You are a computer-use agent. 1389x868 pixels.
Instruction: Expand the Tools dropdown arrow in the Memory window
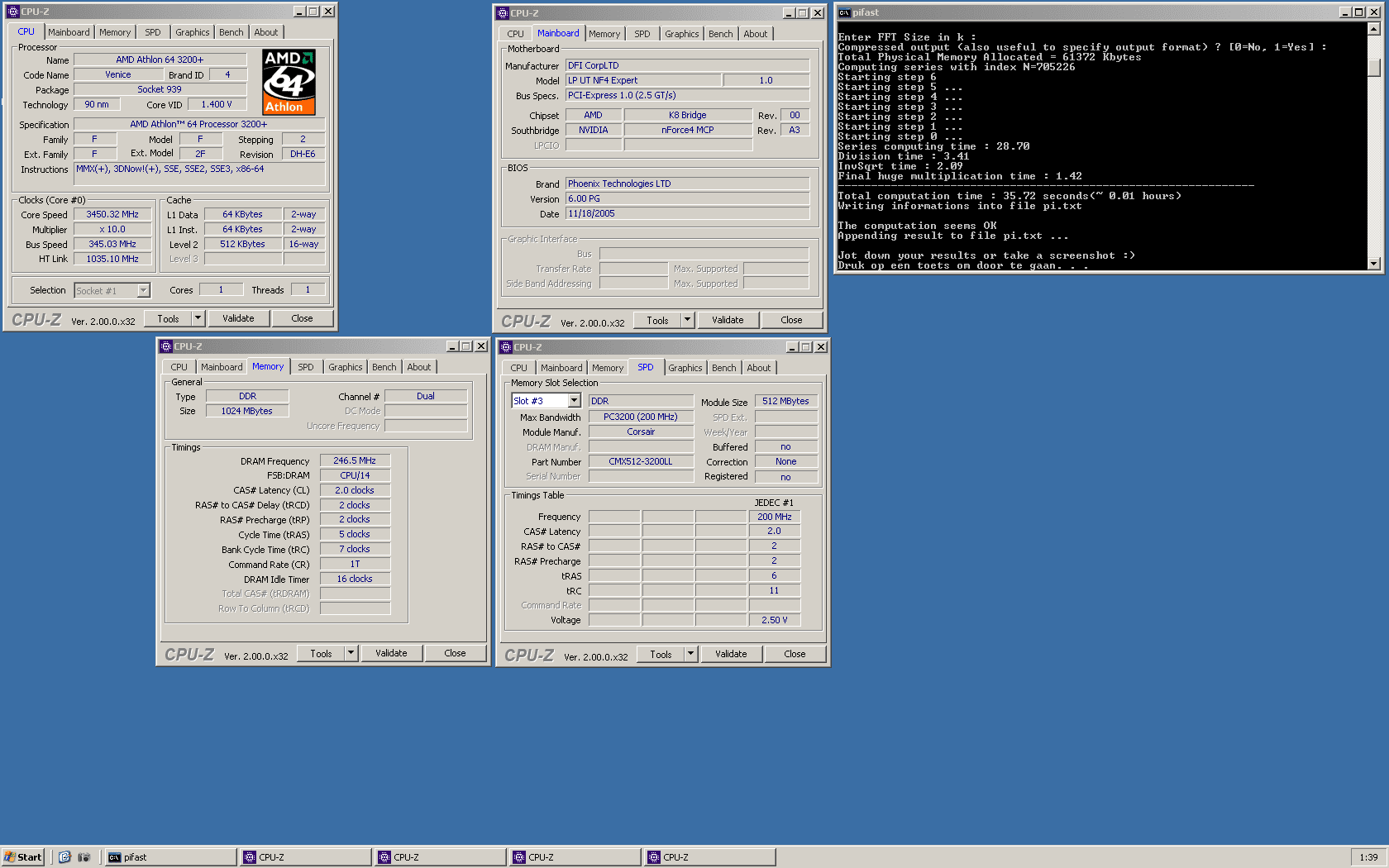[351, 653]
